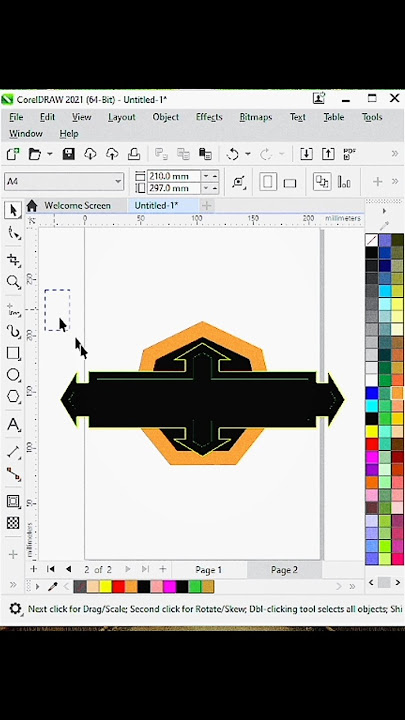Click the Welcome Screen home icon
Image resolution: width=405 pixels, height=720 pixels.
click(x=32, y=205)
